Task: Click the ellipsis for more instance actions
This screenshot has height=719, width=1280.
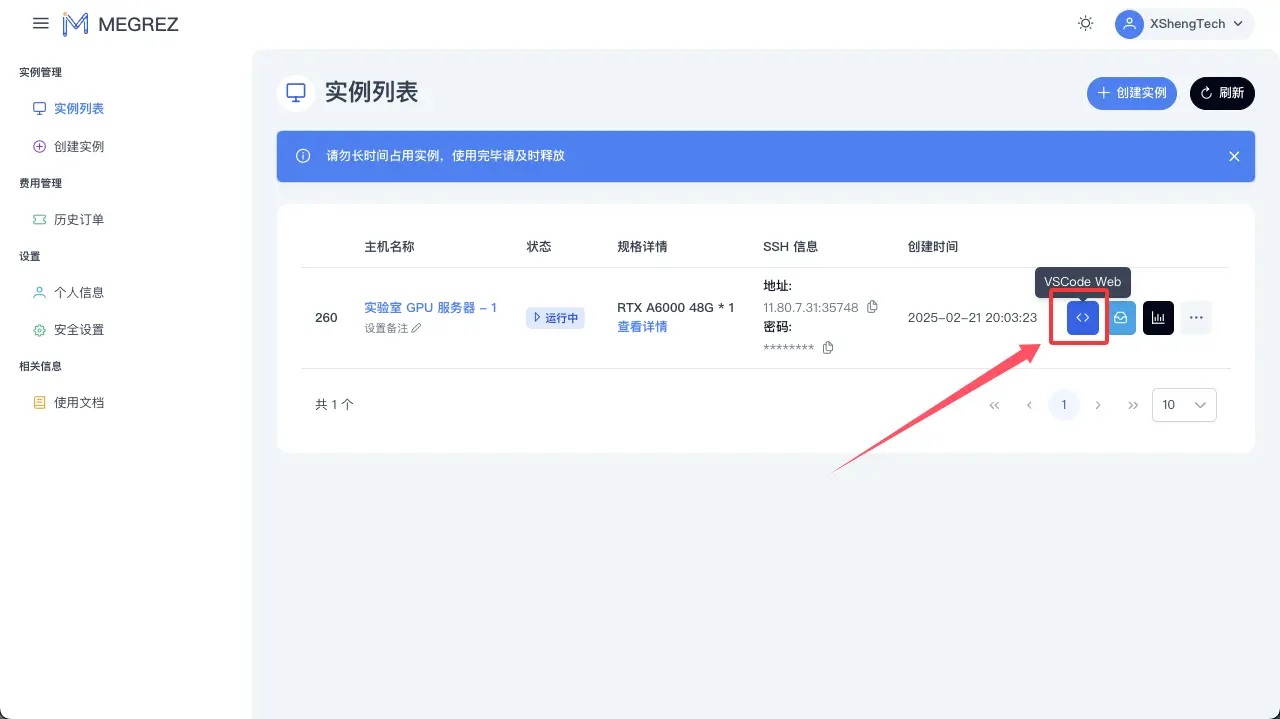Action: pyautogui.click(x=1196, y=317)
